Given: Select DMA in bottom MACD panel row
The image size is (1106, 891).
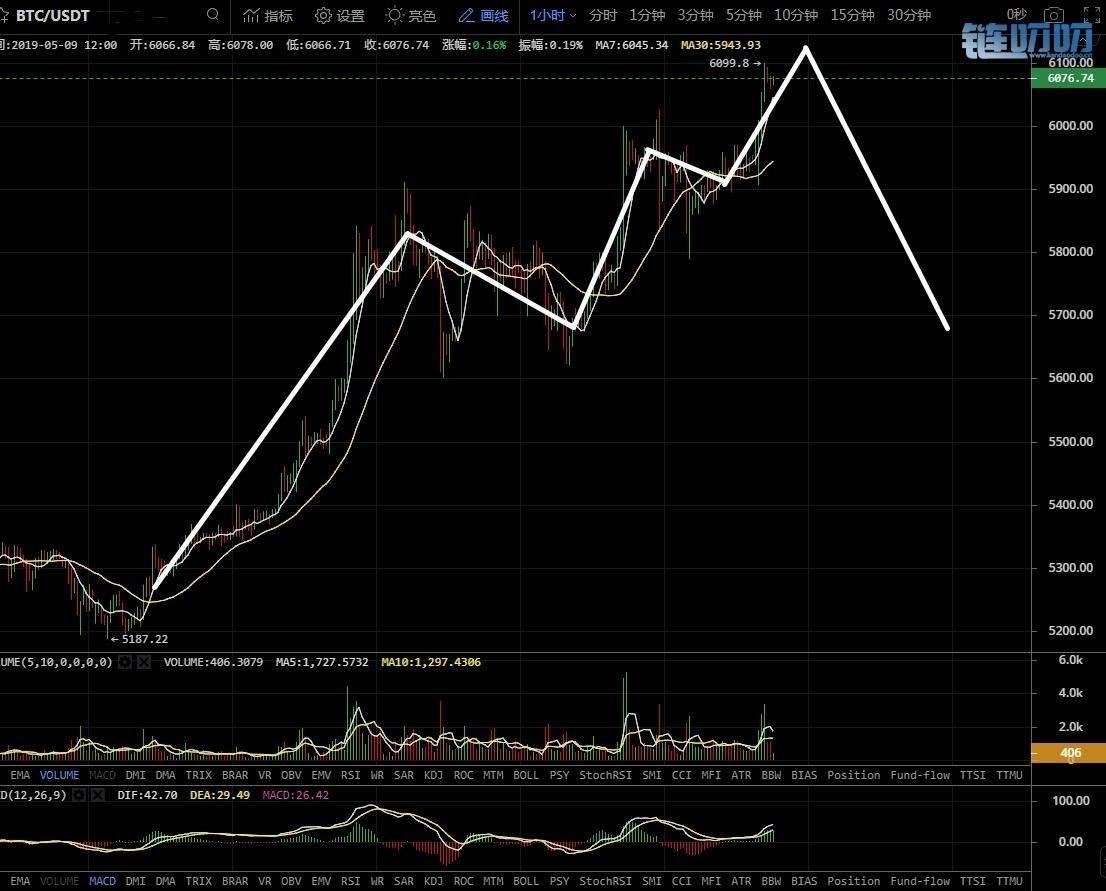Looking at the screenshot, I should (165, 880).
